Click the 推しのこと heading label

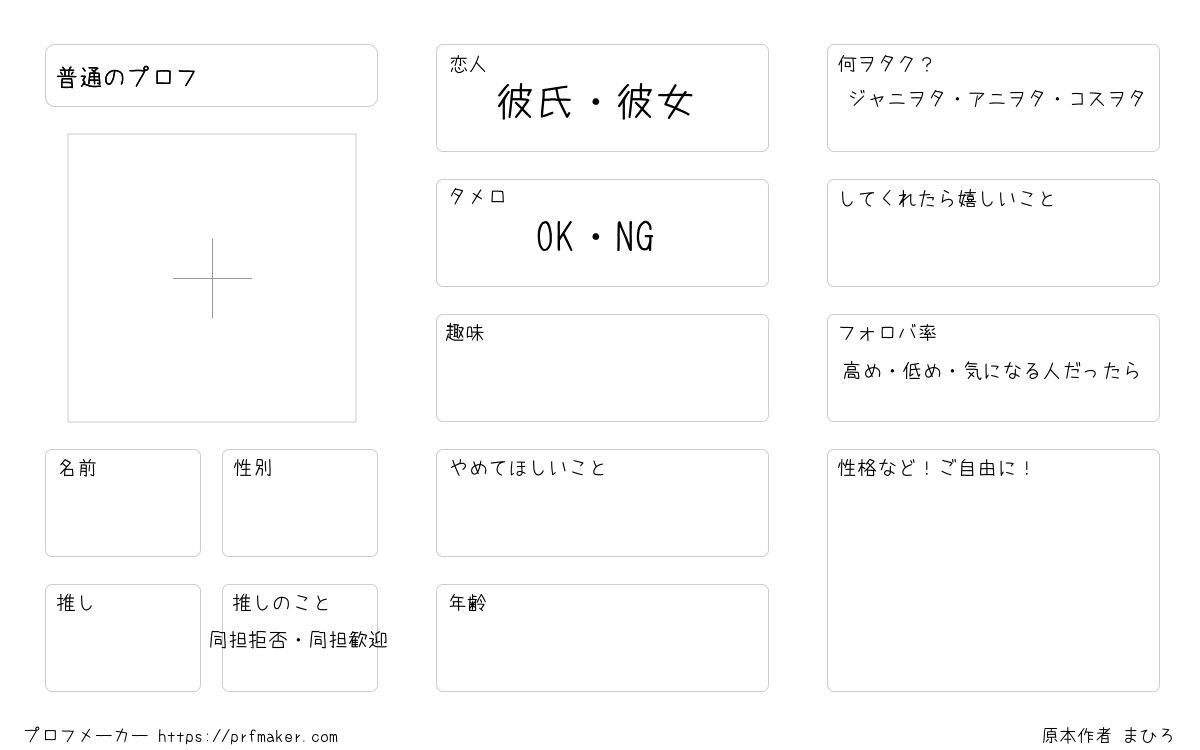pos(281,603)
